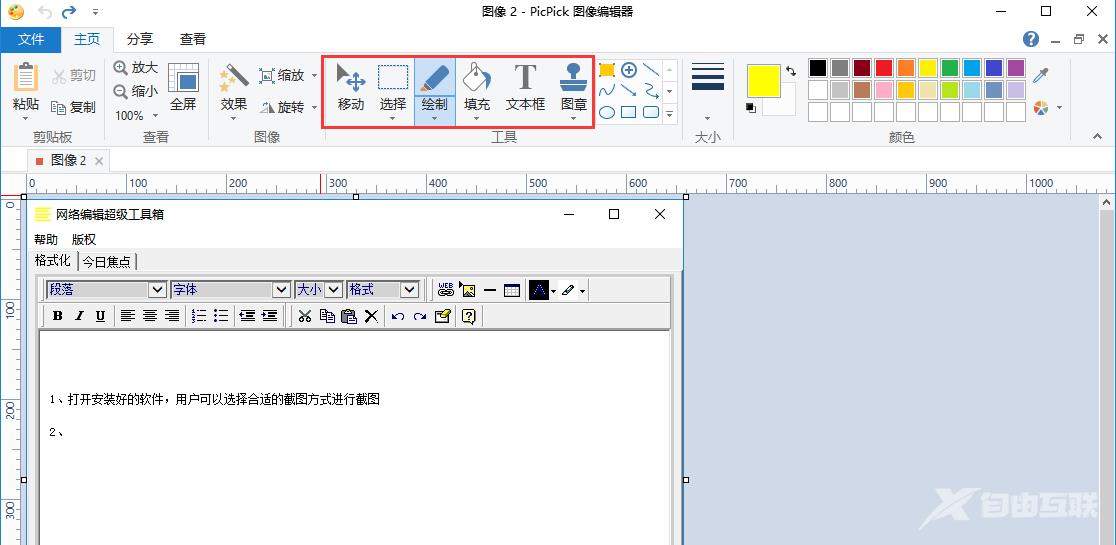Choose the curve line shape
Image resolution: width=1116 pixels, height=545 pixels.
coord(606,90)
